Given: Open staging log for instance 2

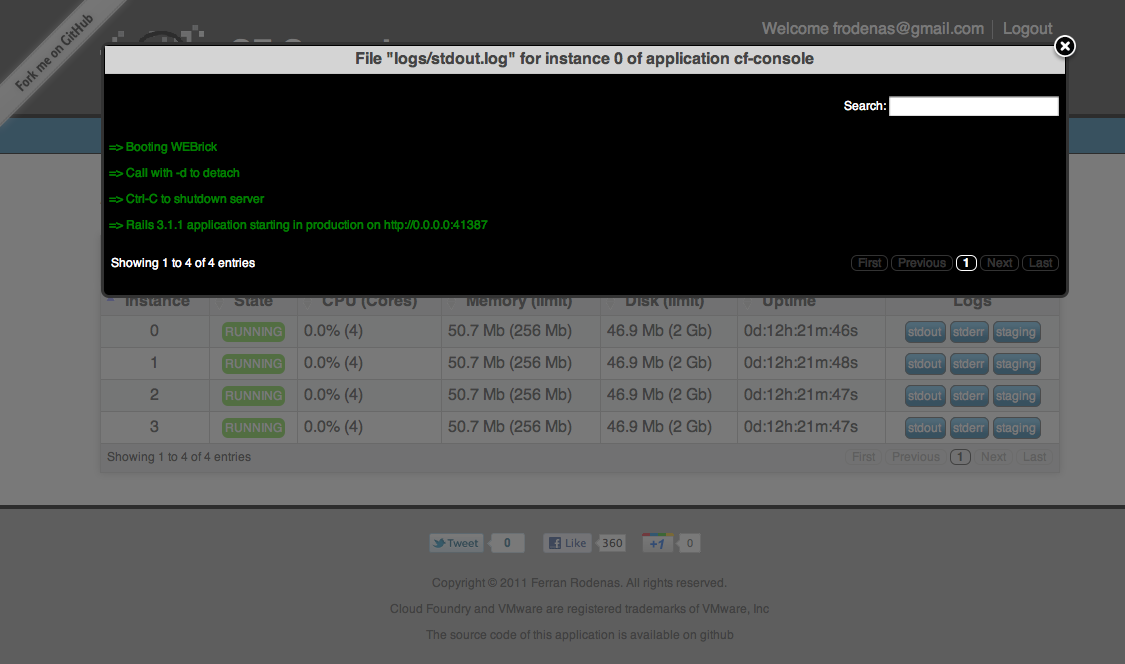Looking at the screenshot, I should (x=1016, y=396).
